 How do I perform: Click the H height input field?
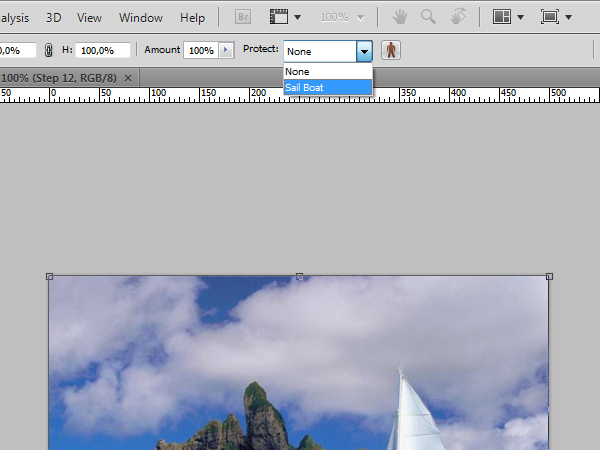[x=103, y=50]
